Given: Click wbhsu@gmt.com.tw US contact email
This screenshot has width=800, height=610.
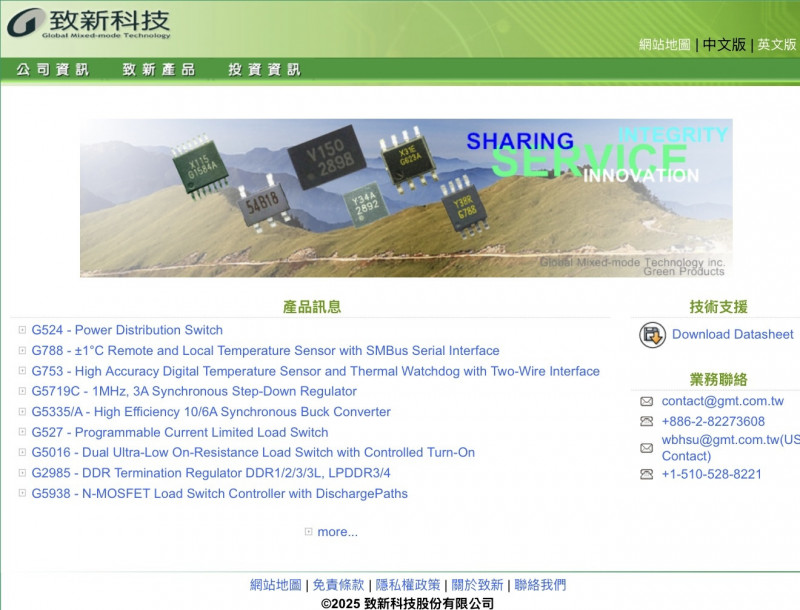Looking at the screenshot, I should [x=731, y=448].
